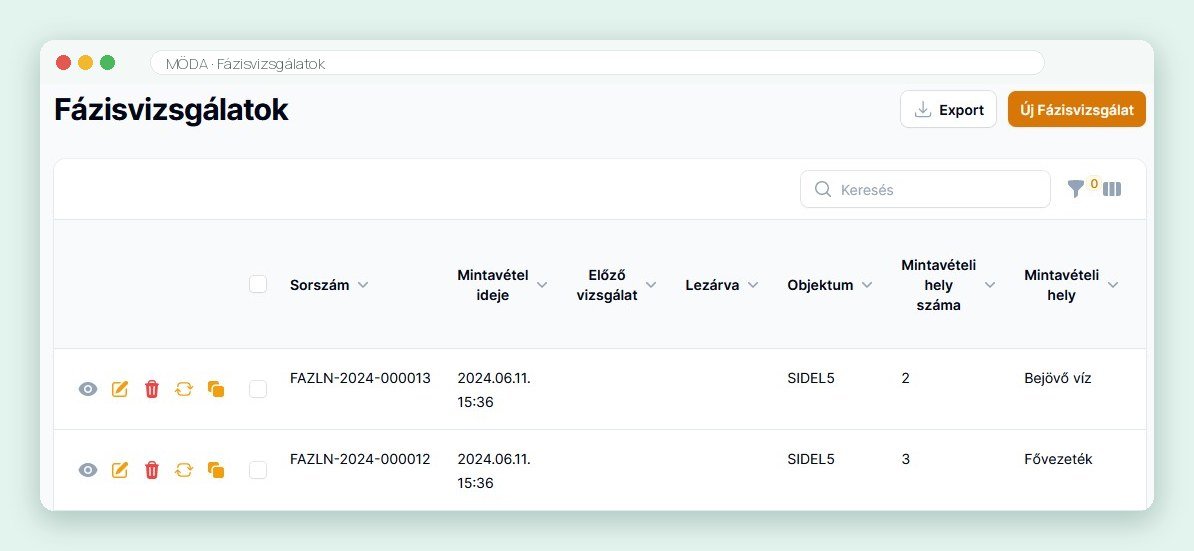This screenshot has width=1194, height=551.
Task: Create new entry with Új Fázisvizsgálat
Action: pos(1077,110)
